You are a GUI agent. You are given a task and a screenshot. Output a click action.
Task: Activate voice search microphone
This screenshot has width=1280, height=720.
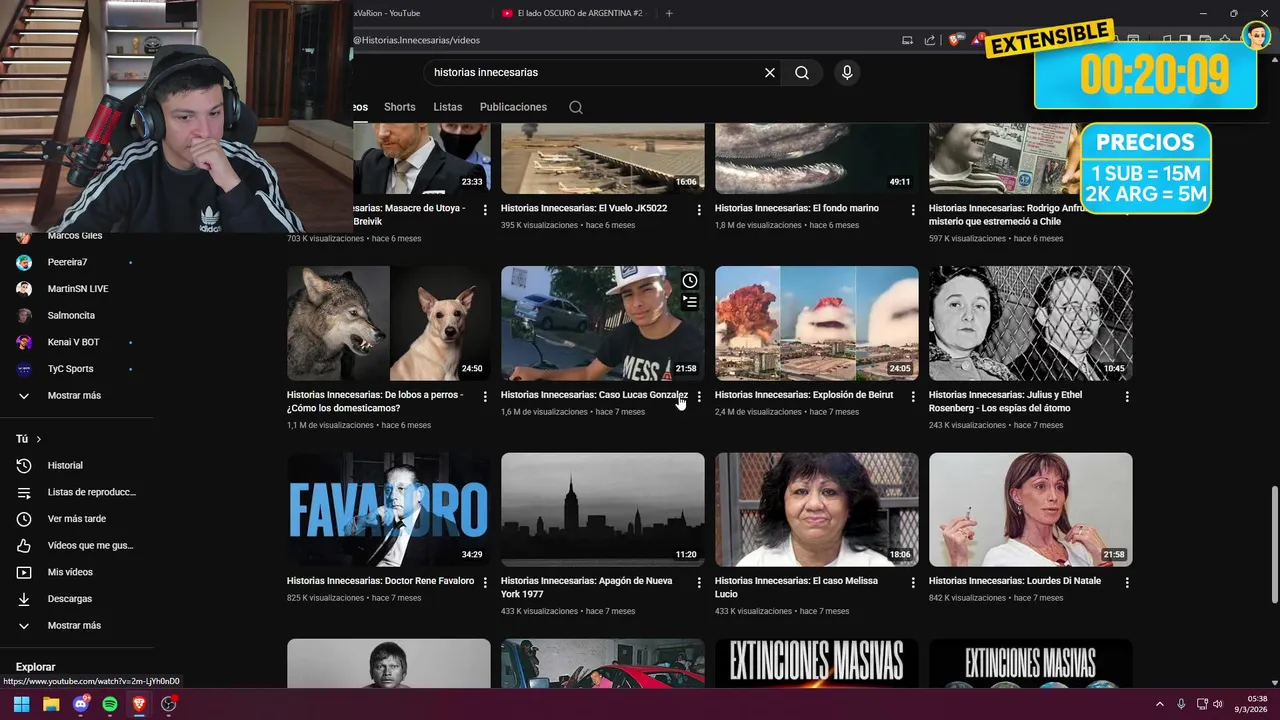[x=847, y=73]
